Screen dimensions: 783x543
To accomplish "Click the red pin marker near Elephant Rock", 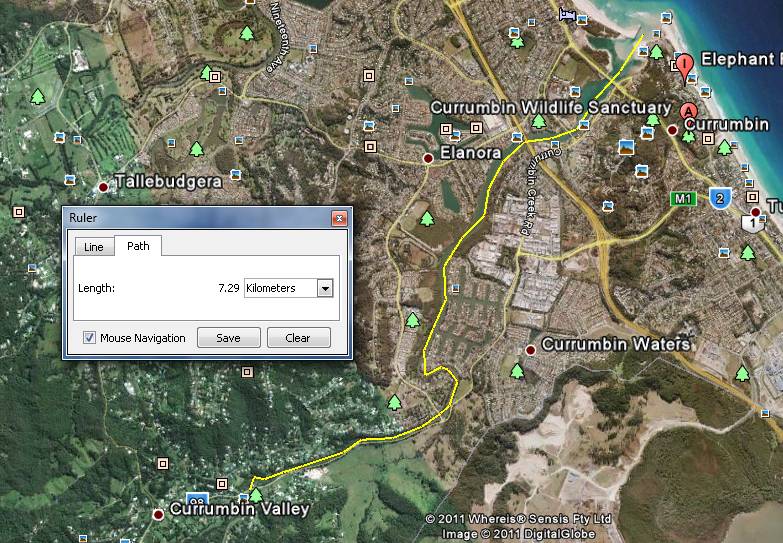I will click(x=684, y=68).
